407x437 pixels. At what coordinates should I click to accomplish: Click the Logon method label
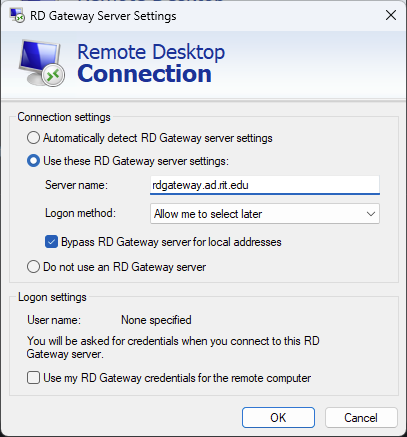pyautogui.click(x=80, y=213)
